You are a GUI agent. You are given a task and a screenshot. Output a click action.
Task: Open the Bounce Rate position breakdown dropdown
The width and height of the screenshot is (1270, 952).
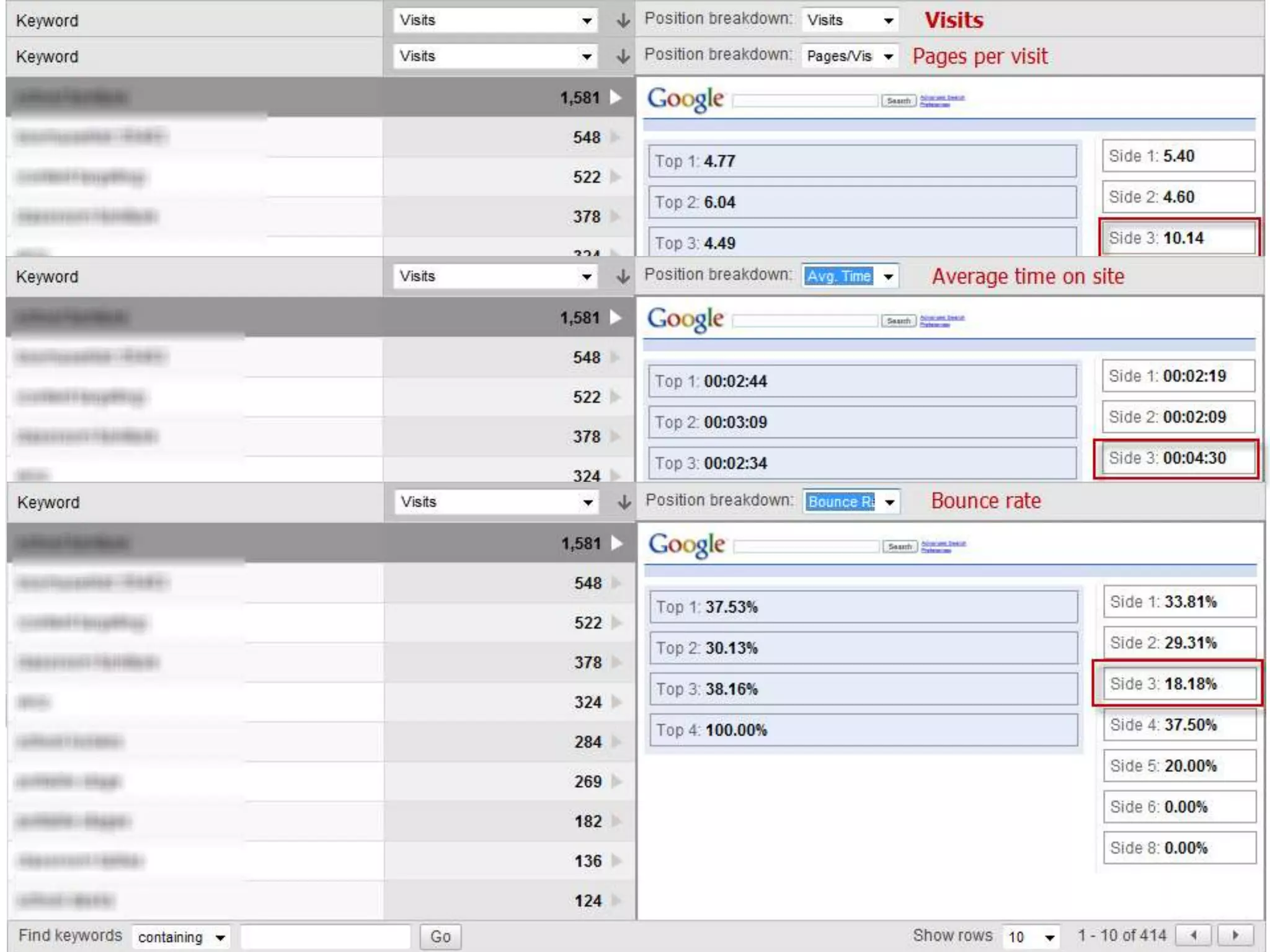[851, 501]
